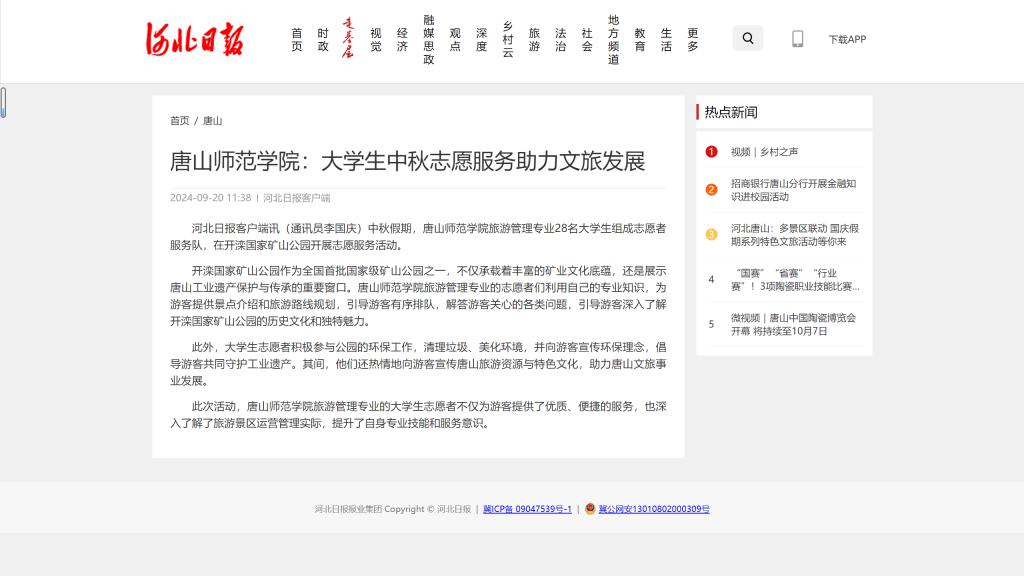Click the 冀ICP备 09047539号-1 link
Screen dimensions: 1024x576
527,509
